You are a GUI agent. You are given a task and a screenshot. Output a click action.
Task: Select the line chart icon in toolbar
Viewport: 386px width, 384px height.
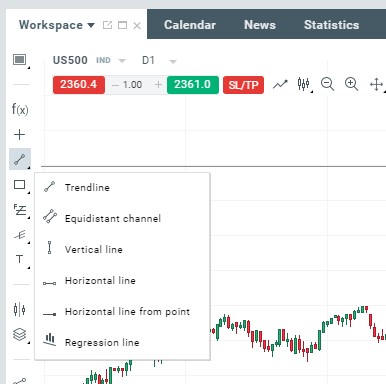280,84
